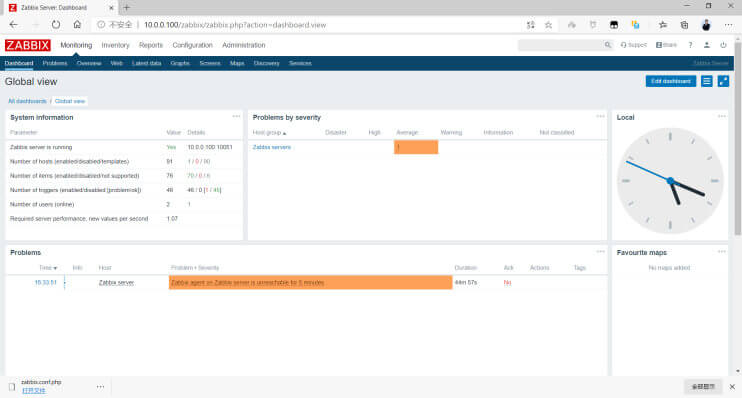This screenshot has height=398, width=742.
Task: Click Edit dashboard button
Action: pyautogui.click(x=671, y=81)
